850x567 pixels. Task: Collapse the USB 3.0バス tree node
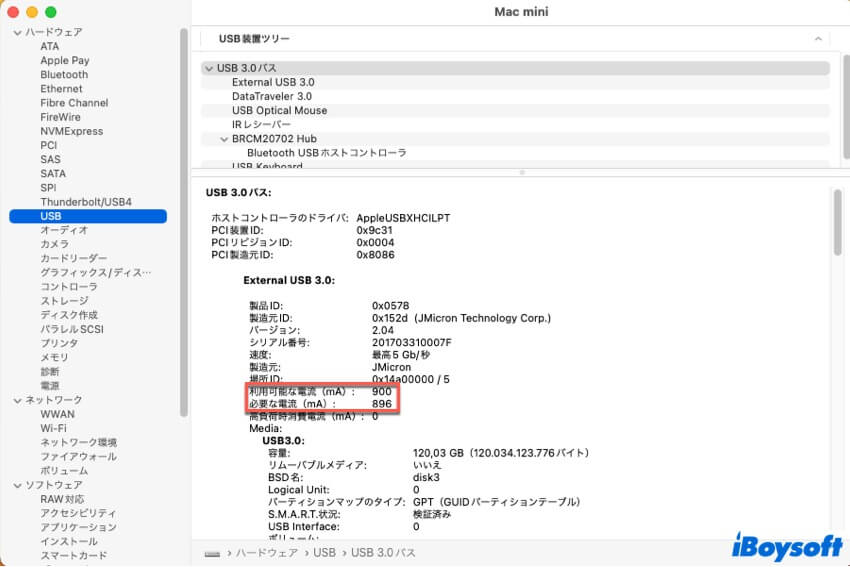(209, 68)
